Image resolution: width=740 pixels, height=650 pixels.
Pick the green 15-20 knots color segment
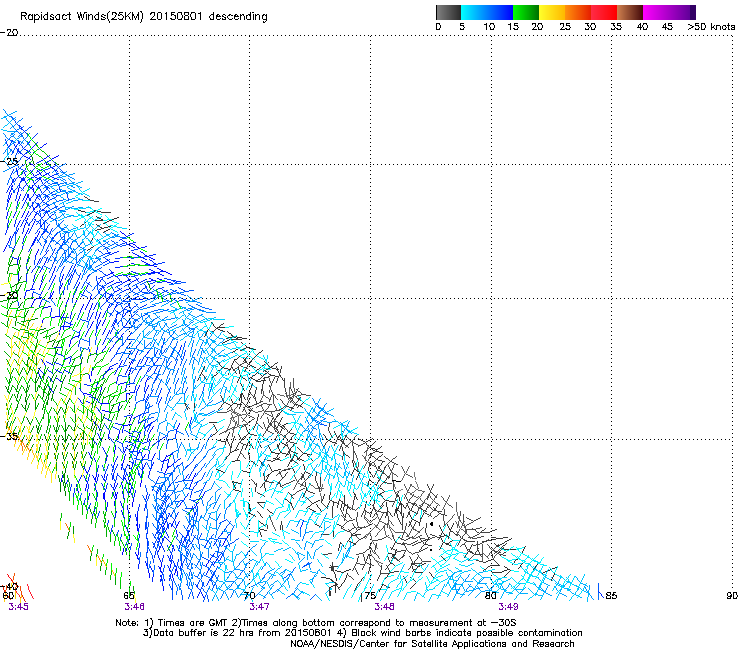[x=526, y=12]
